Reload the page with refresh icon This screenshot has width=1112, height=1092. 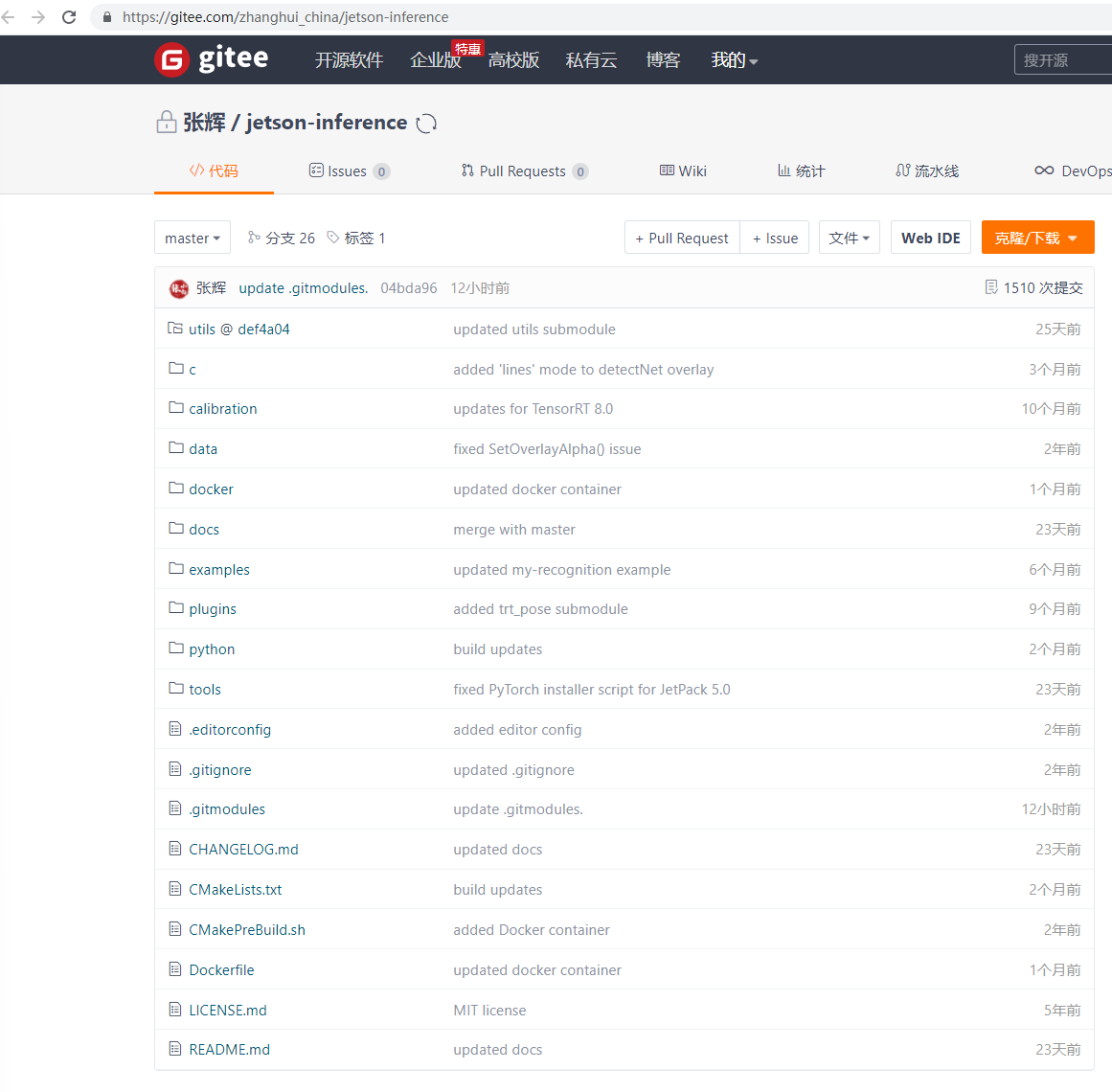(69, 17)
